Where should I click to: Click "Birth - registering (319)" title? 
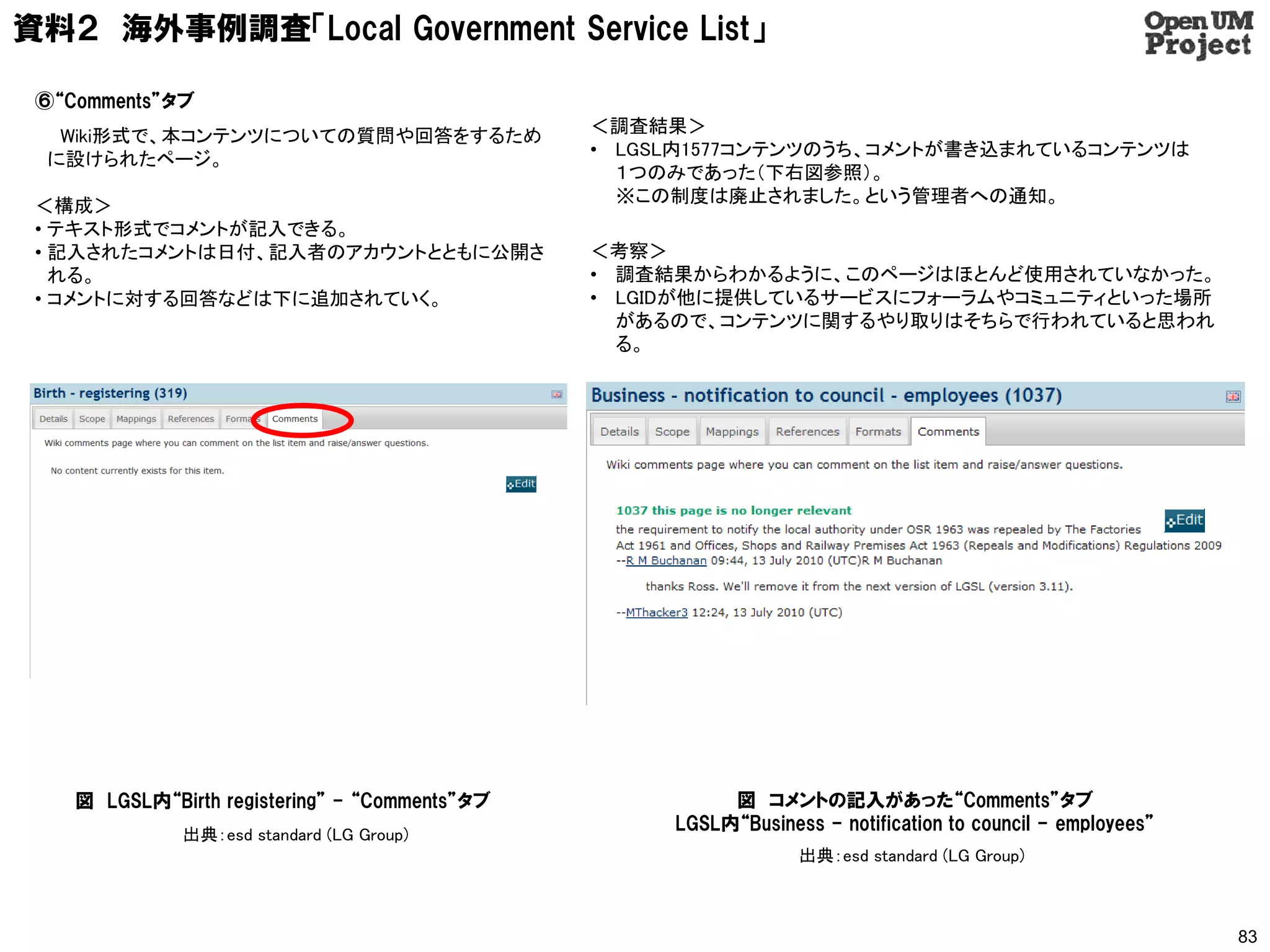click(110, 394)
